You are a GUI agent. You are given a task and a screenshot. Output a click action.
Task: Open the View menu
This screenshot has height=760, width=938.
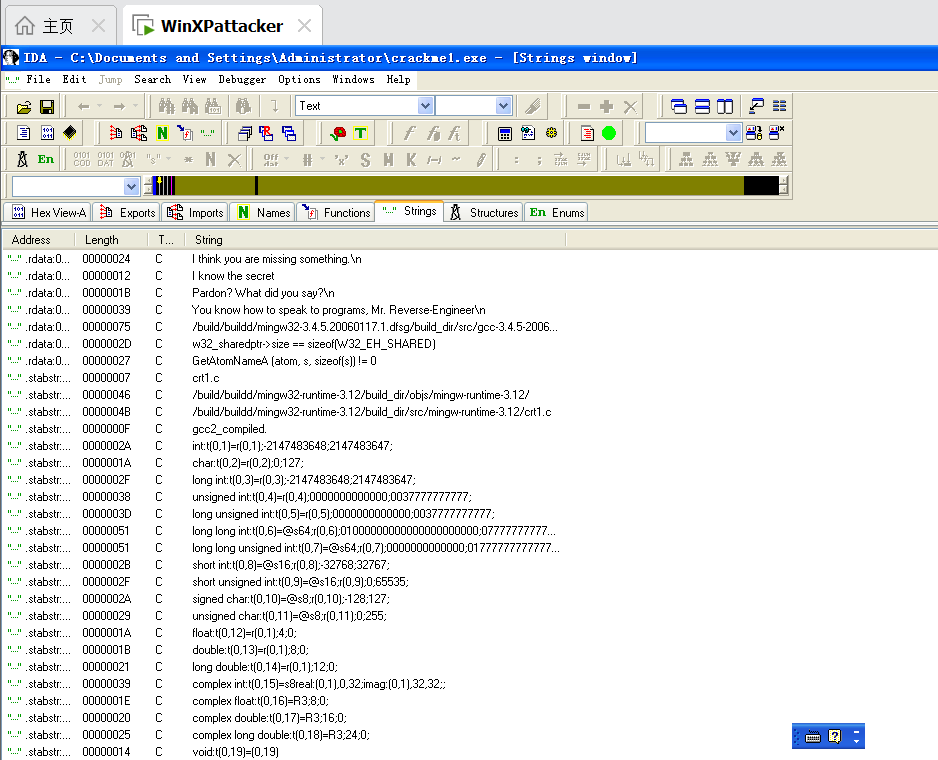click(x=194, y=79)
